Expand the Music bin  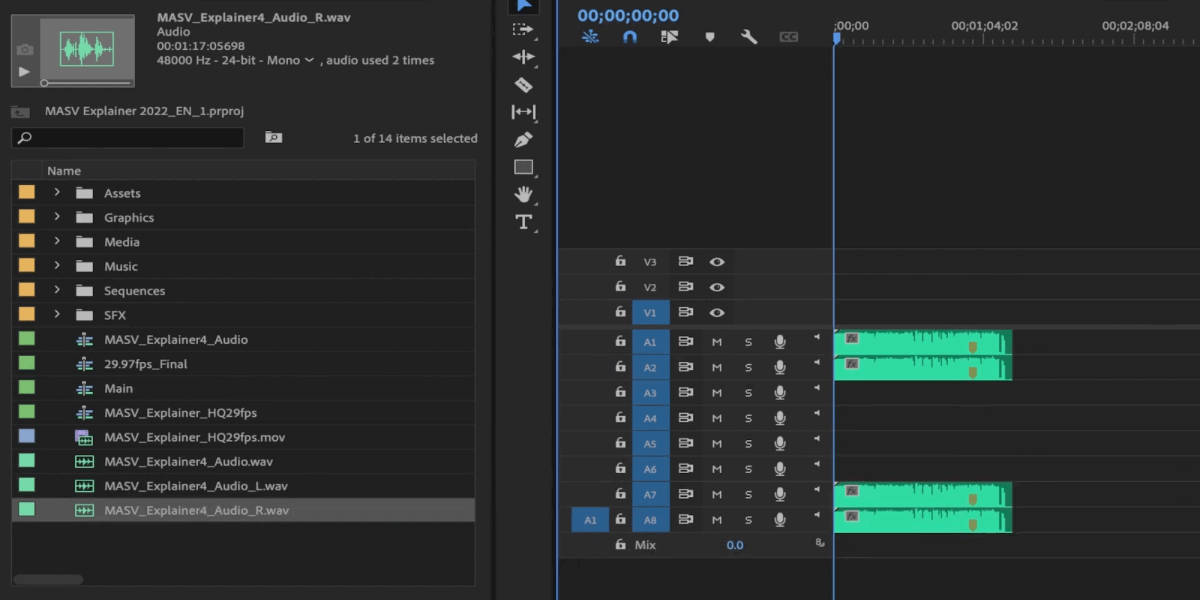[57, 266]
